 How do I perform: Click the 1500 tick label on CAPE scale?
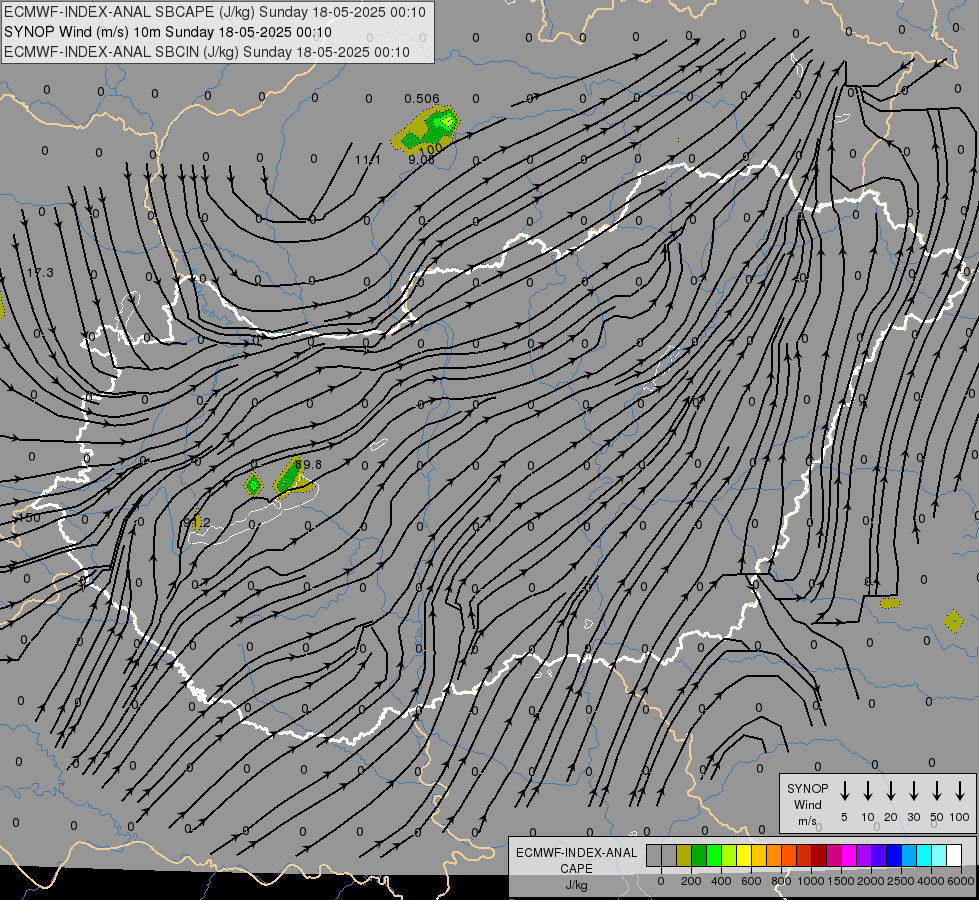[x=840, y=881]
